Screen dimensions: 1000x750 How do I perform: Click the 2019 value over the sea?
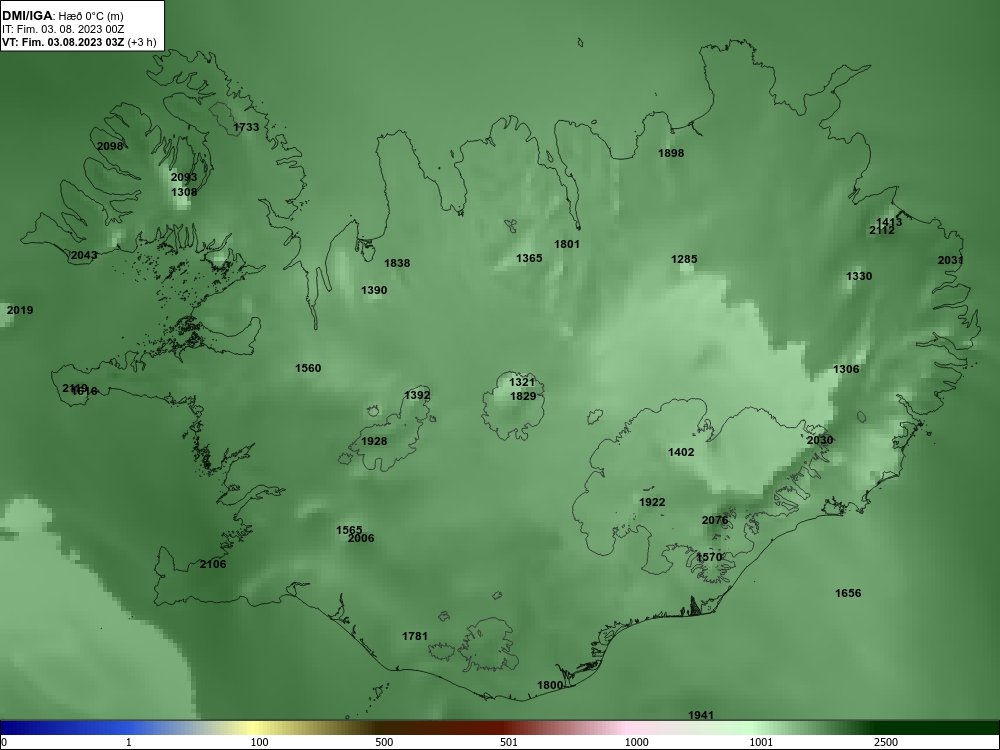(x=20, y=310)
